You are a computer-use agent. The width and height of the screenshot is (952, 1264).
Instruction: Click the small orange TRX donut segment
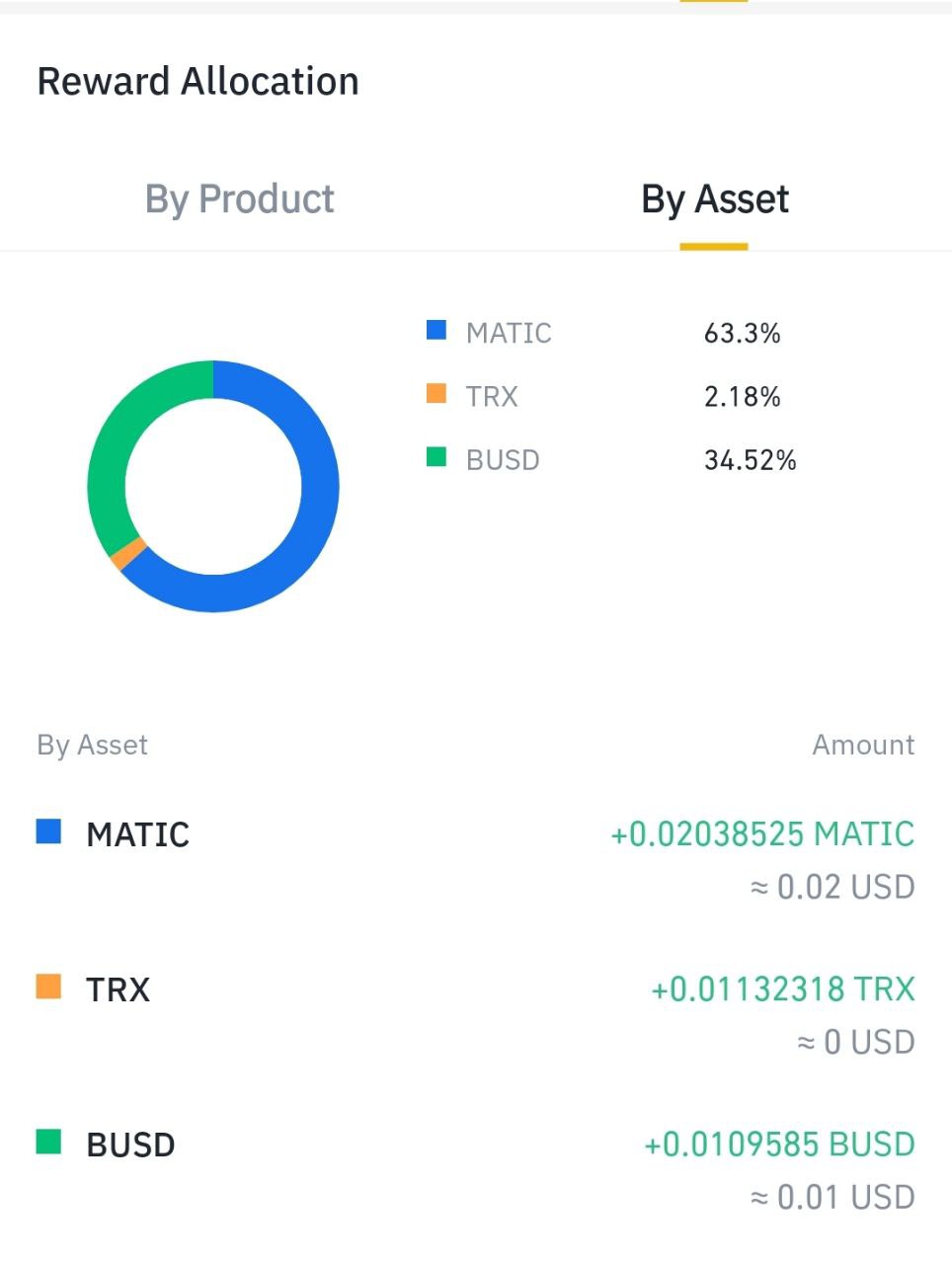[128, 555]
